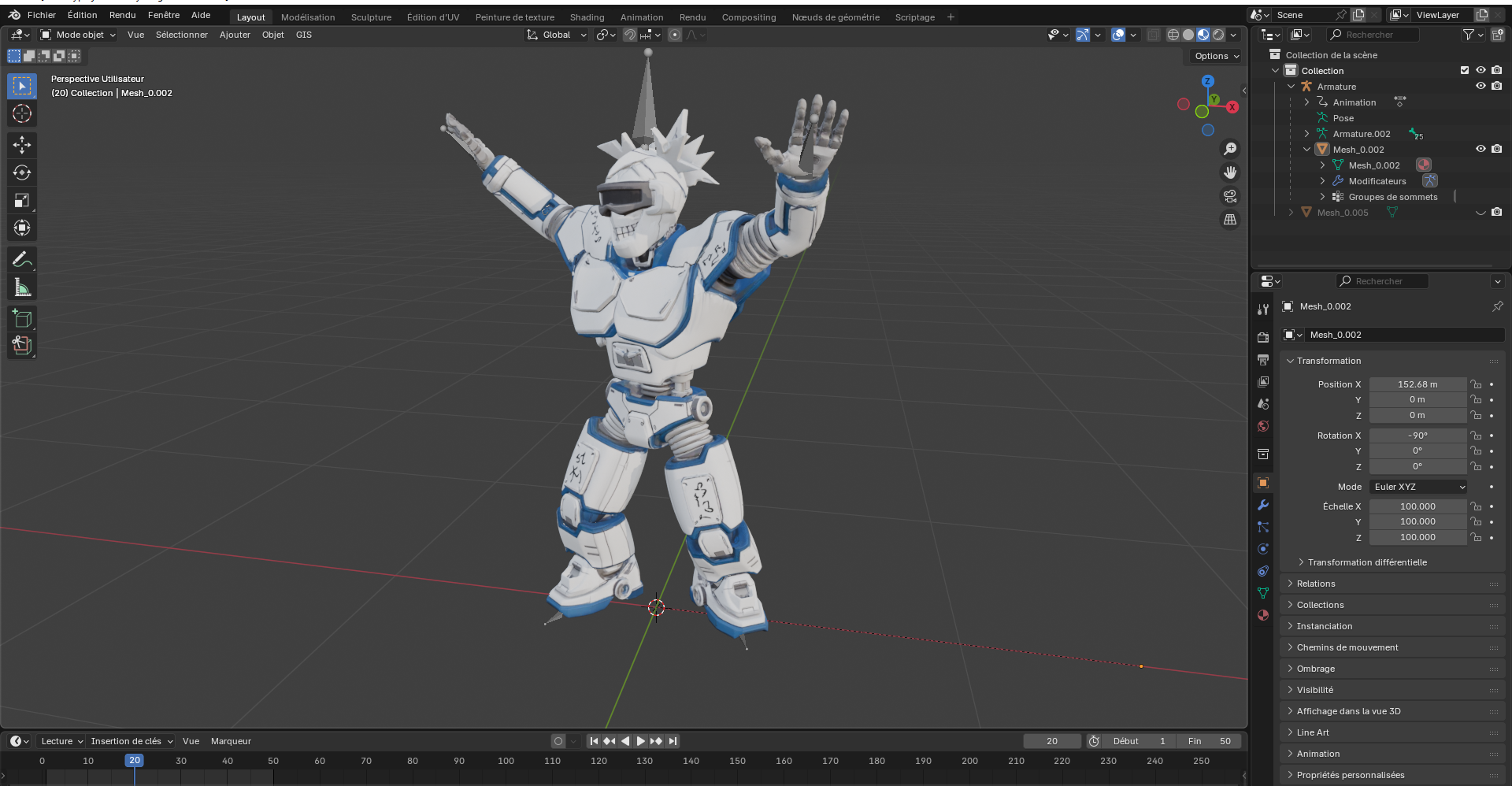Screen dimensions: 1512x786
Task: Open the Physics properties tab
Action: 1263,549
